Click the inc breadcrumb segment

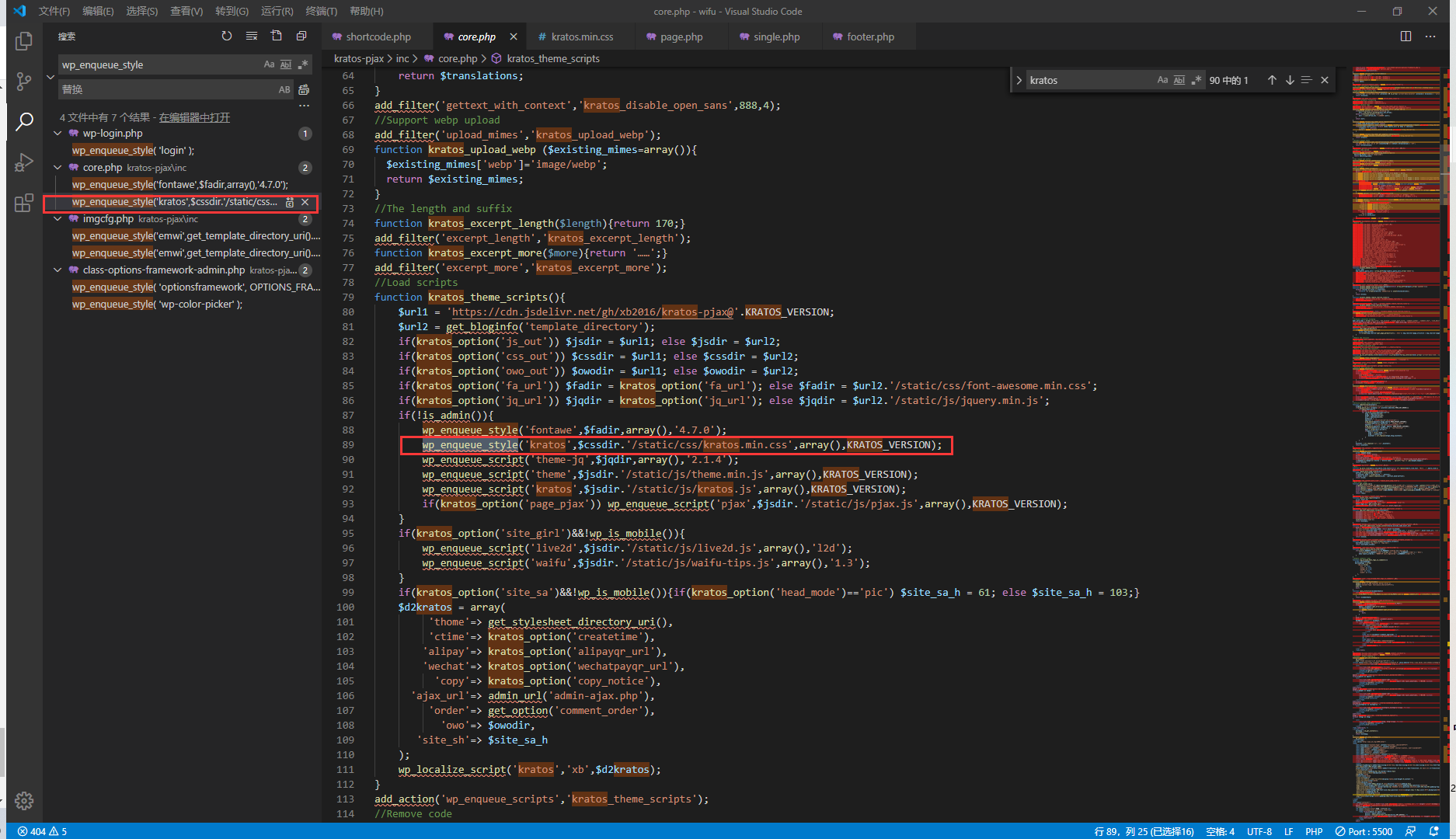402,58
